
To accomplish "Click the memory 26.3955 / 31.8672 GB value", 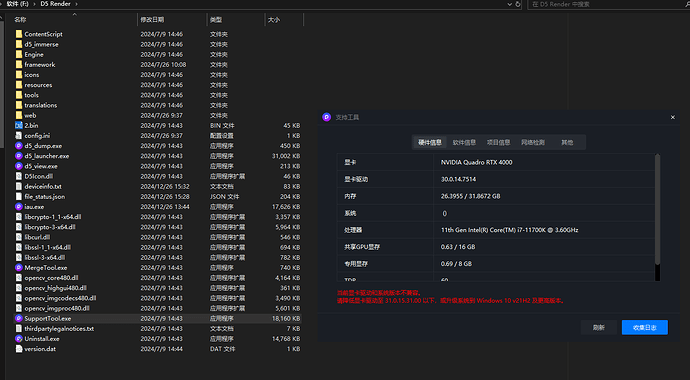I will (x=470, y=196).
